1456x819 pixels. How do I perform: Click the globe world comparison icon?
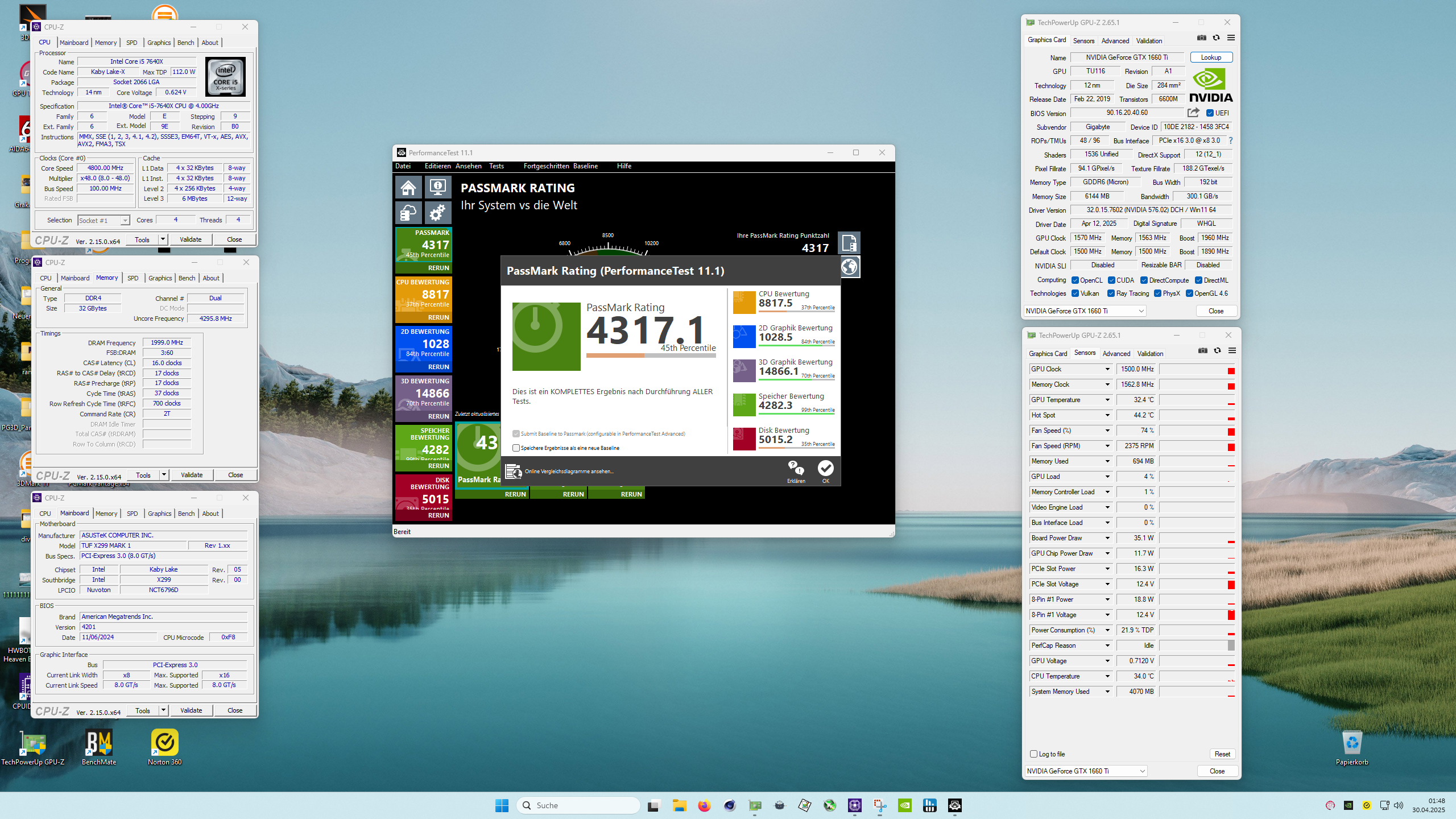coord(849,267)
